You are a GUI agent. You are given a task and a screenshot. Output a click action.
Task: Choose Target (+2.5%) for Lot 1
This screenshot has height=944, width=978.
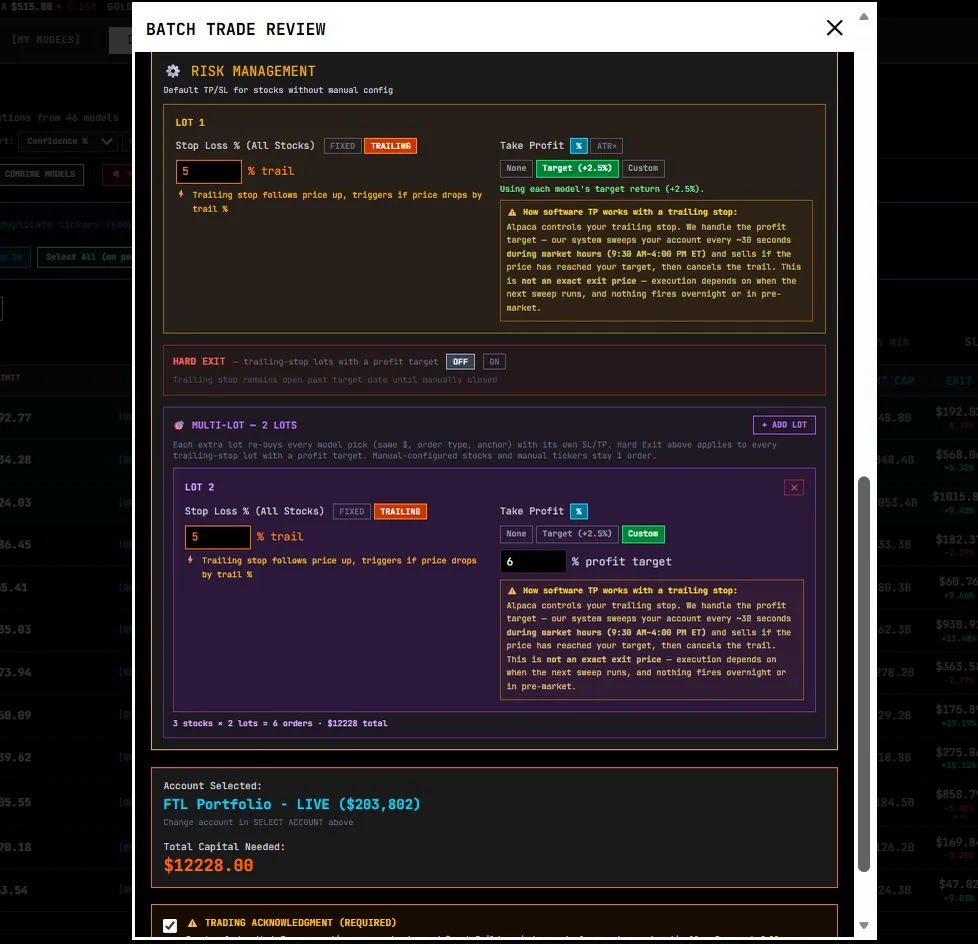[577, 168]
